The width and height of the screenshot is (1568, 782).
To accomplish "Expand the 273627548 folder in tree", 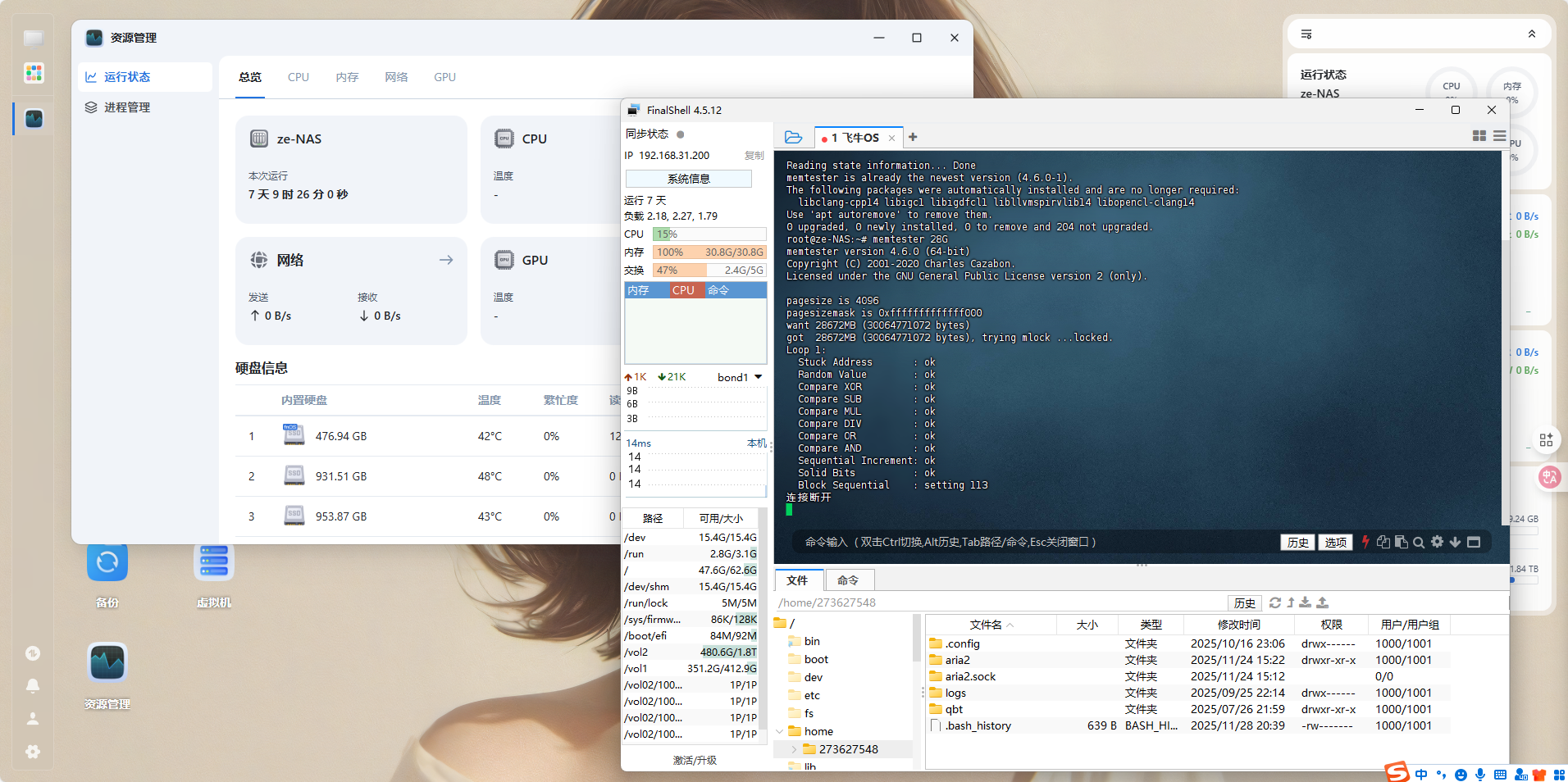I will click(x=794, y=749).
